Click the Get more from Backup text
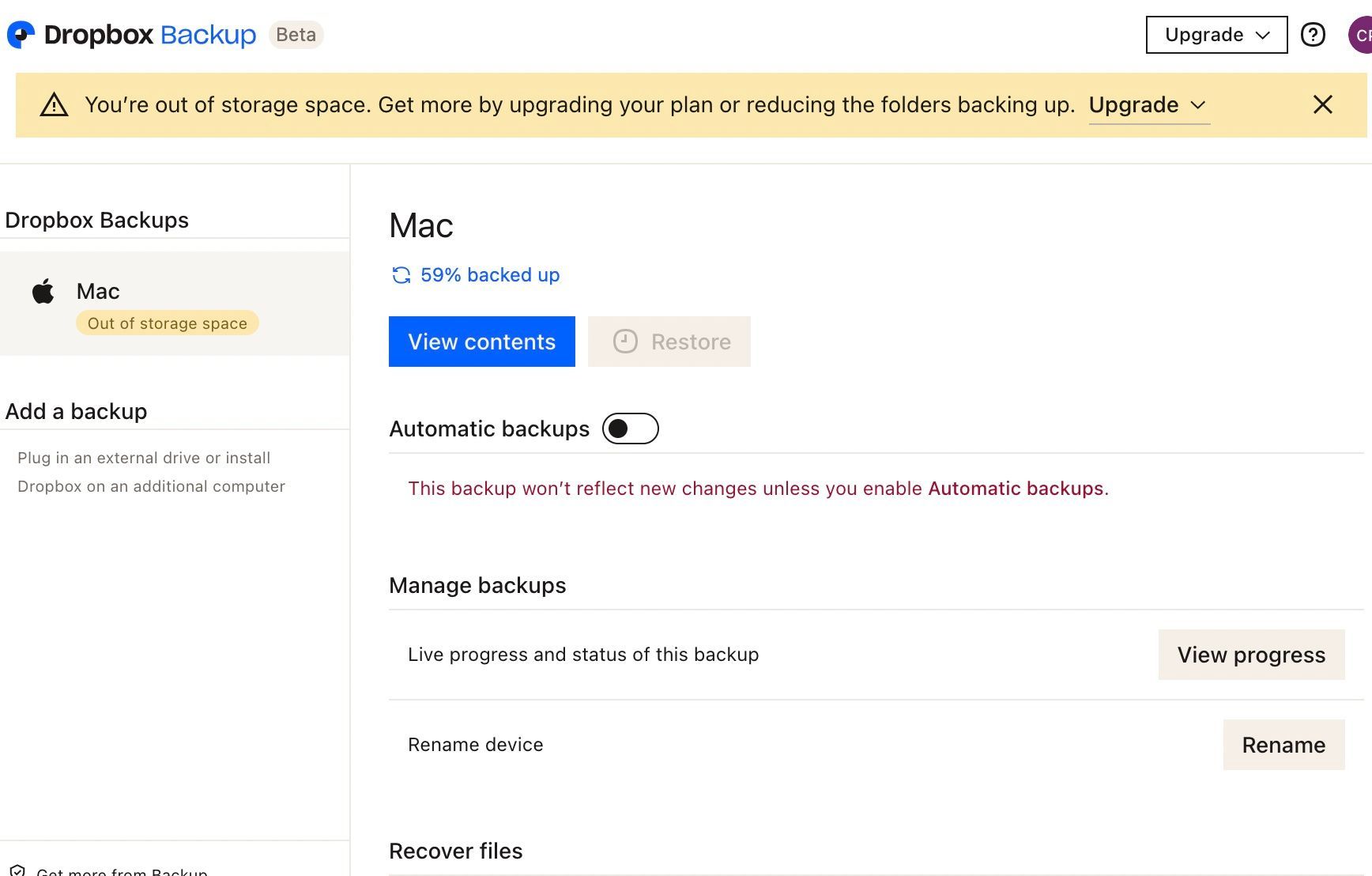The width and height of the screenshot is (1372, 876). 122,871
